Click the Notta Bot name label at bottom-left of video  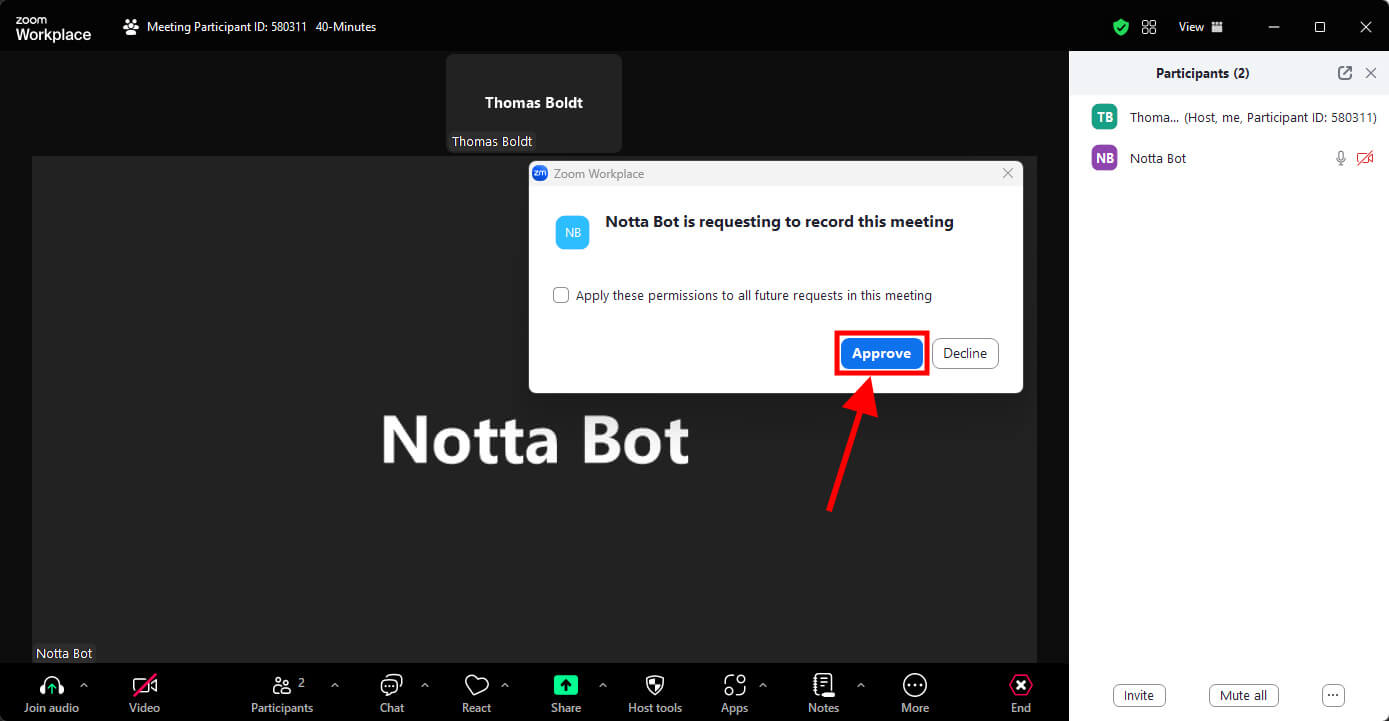[x=64, y=653]
